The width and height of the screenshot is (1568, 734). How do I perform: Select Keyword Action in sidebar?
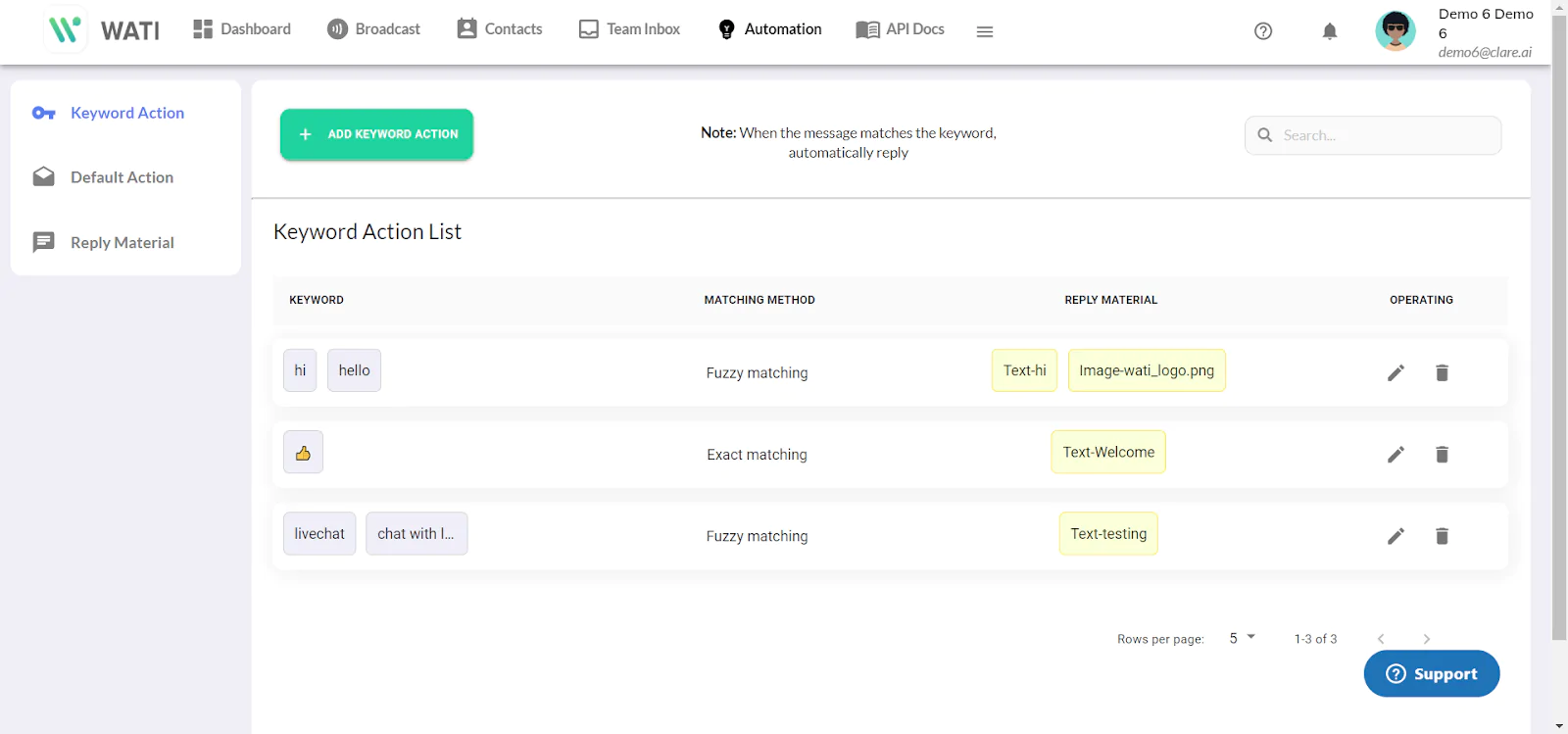(x=125, y=113)
